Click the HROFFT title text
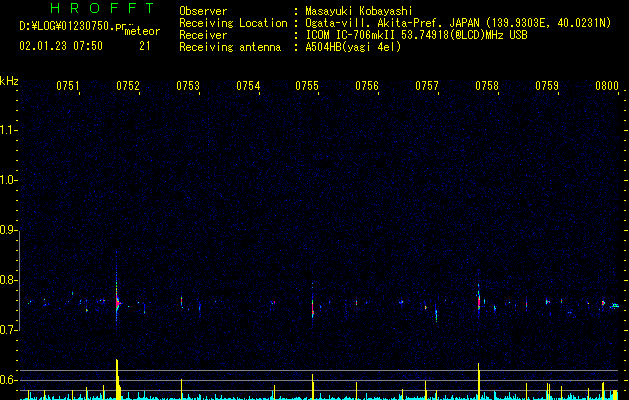 click(103, 8)
